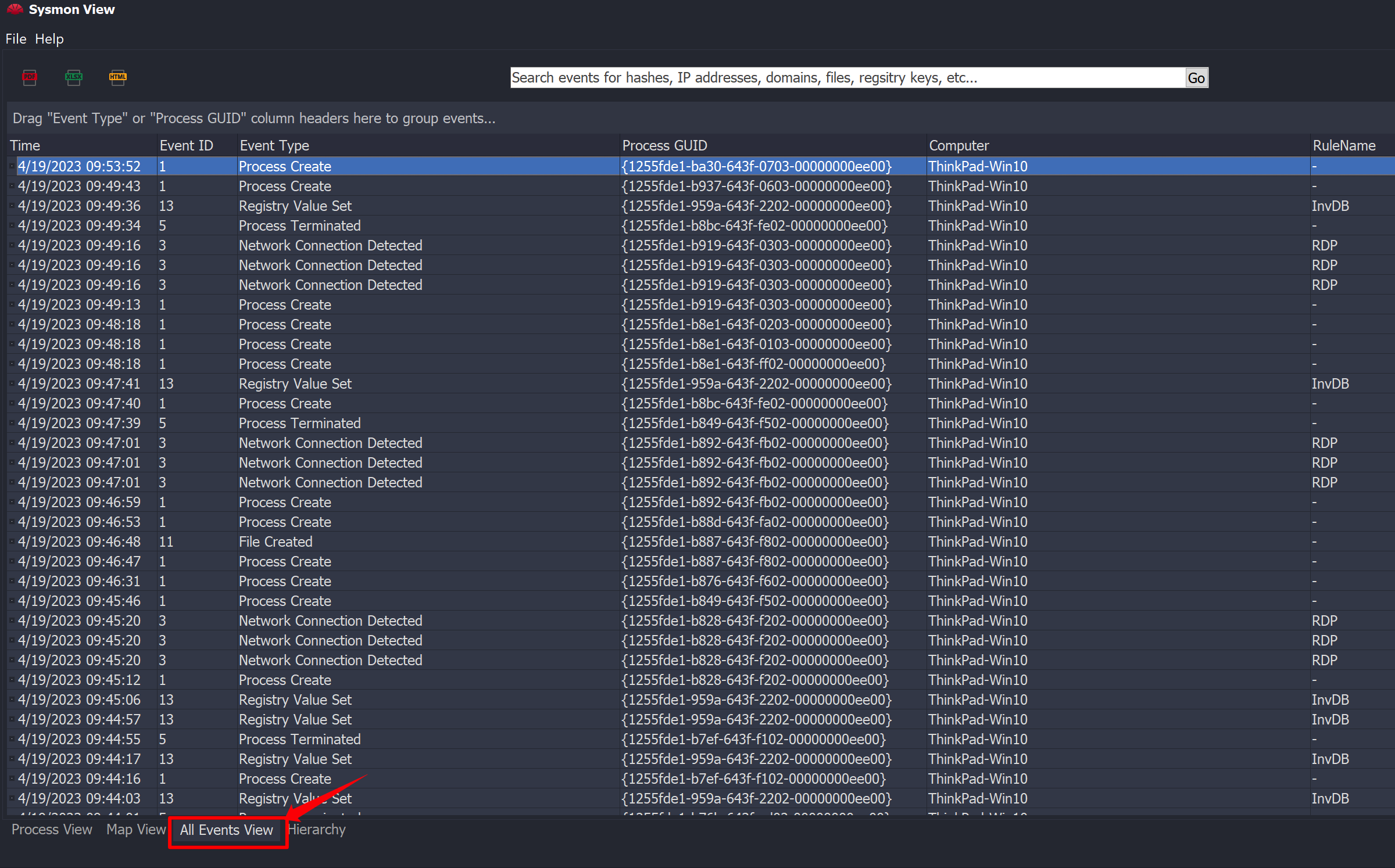Click the search events input field
This screenshot has width=1395, height=868.
tap(847, 78)
